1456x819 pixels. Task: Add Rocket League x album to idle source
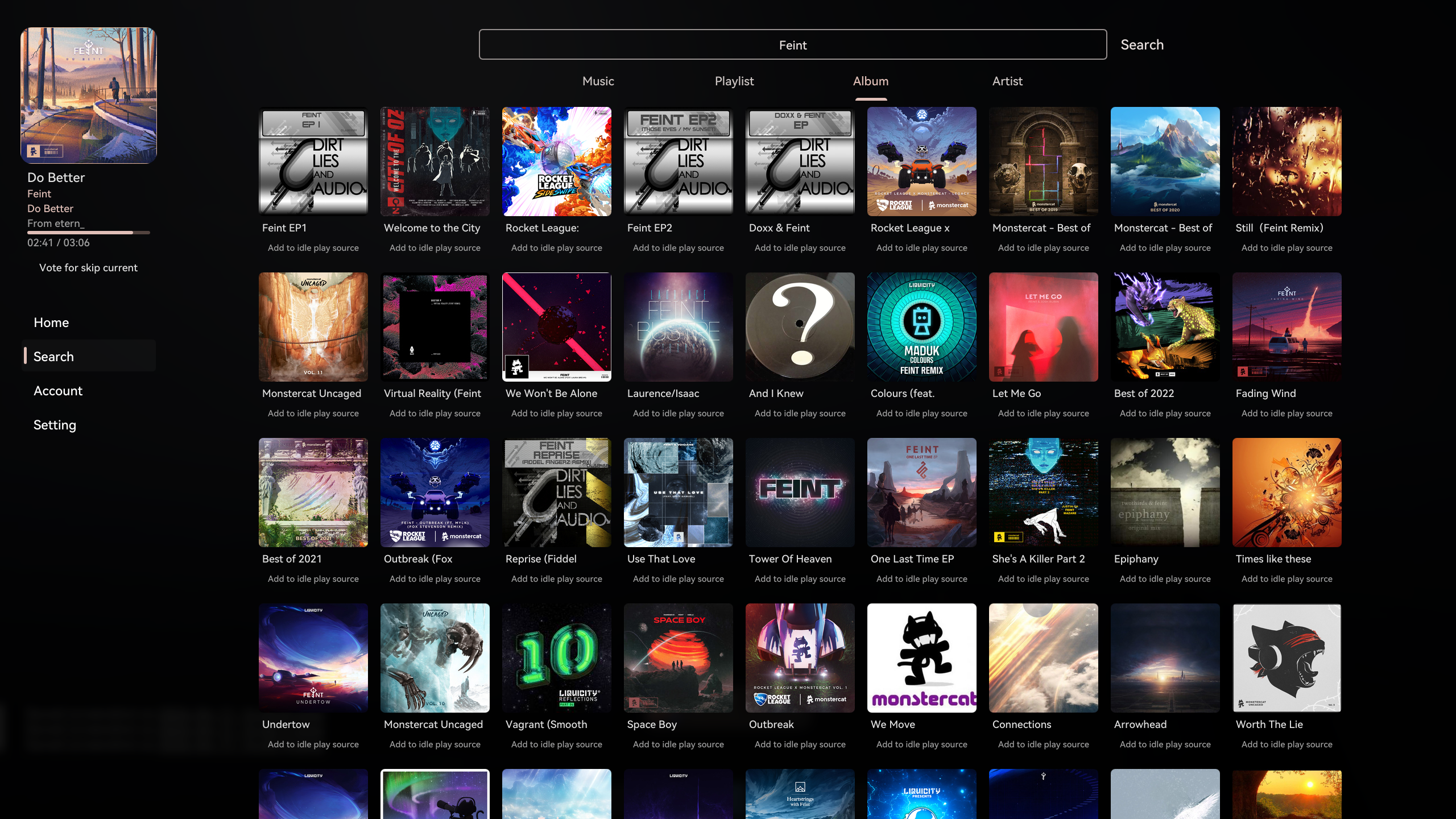coord(922,248)
